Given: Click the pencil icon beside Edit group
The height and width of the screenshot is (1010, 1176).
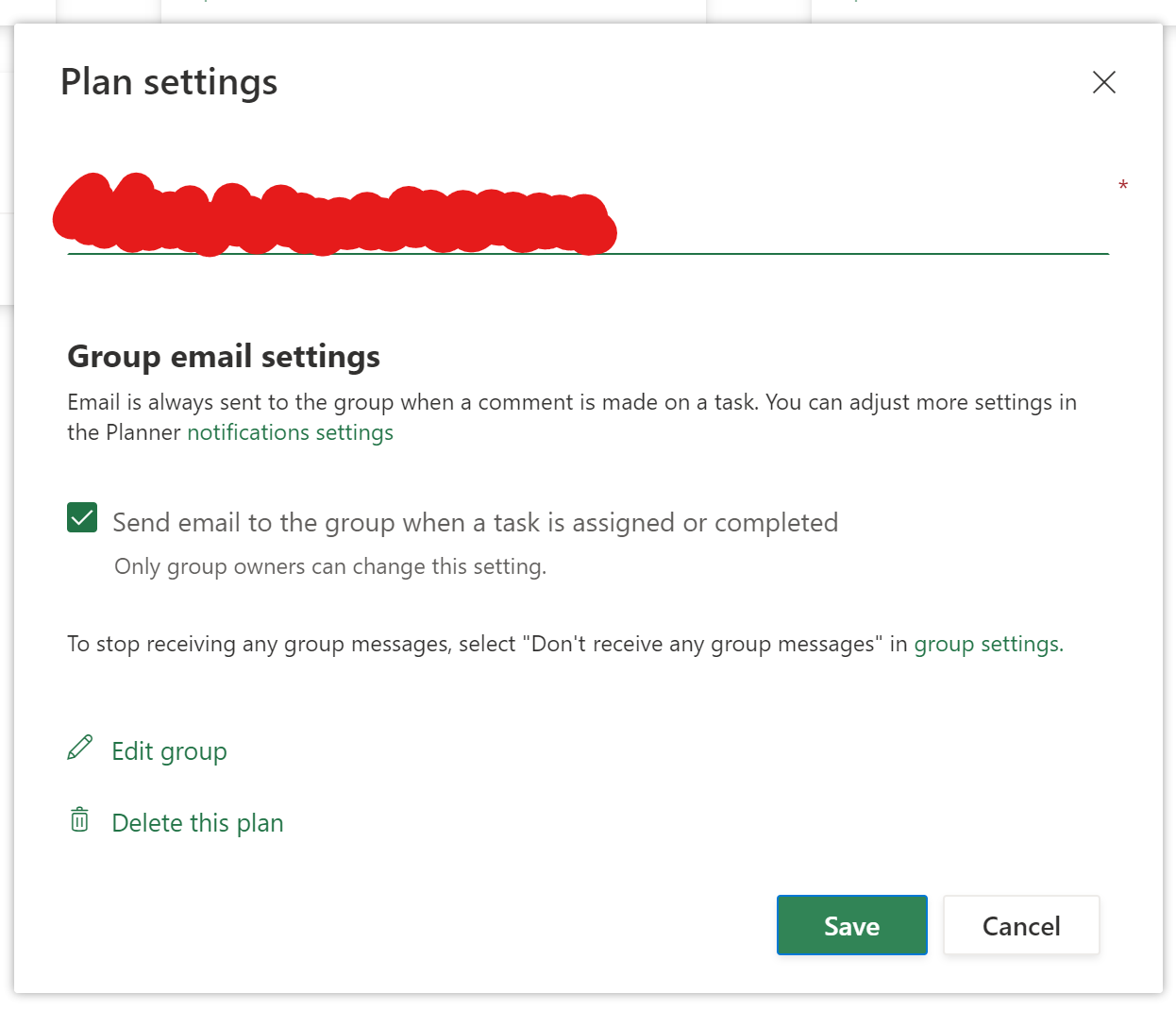Looking at the screenshot, I should [x=80, y=748].
